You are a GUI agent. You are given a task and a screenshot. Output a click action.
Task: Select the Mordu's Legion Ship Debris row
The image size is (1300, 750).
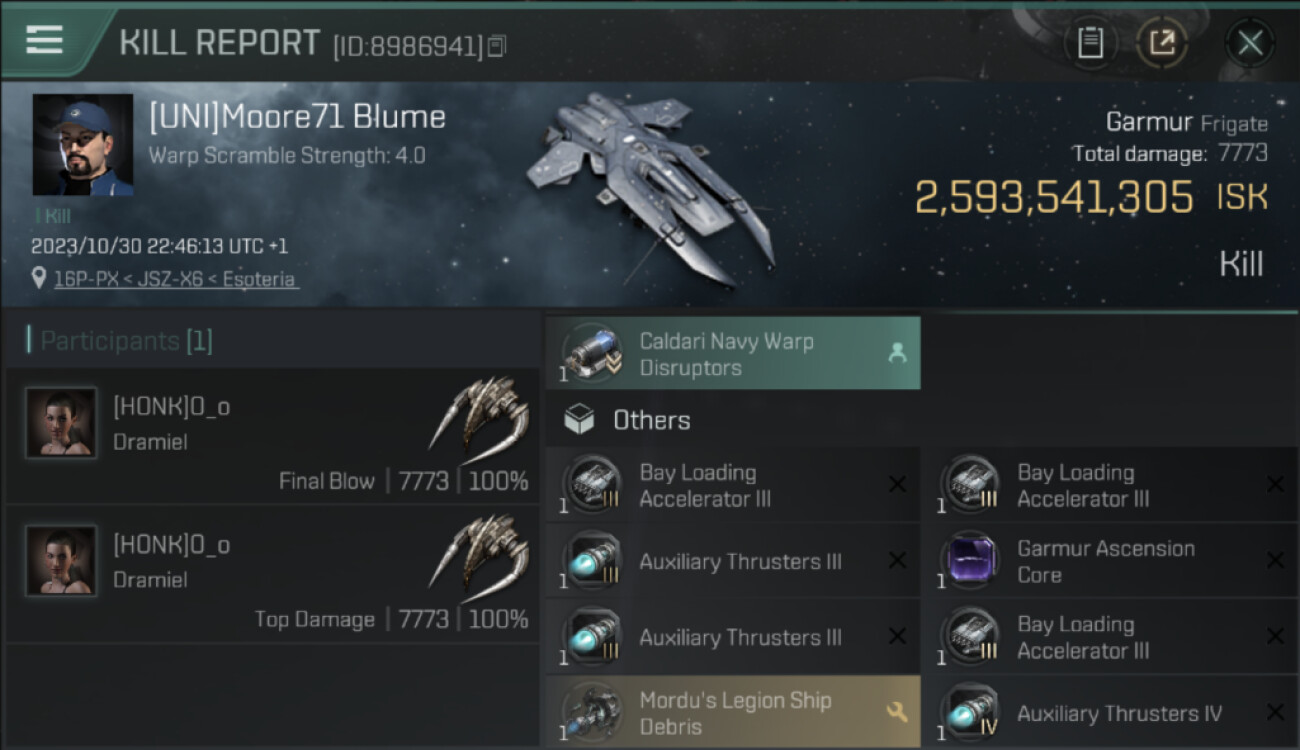click(732, 712)
